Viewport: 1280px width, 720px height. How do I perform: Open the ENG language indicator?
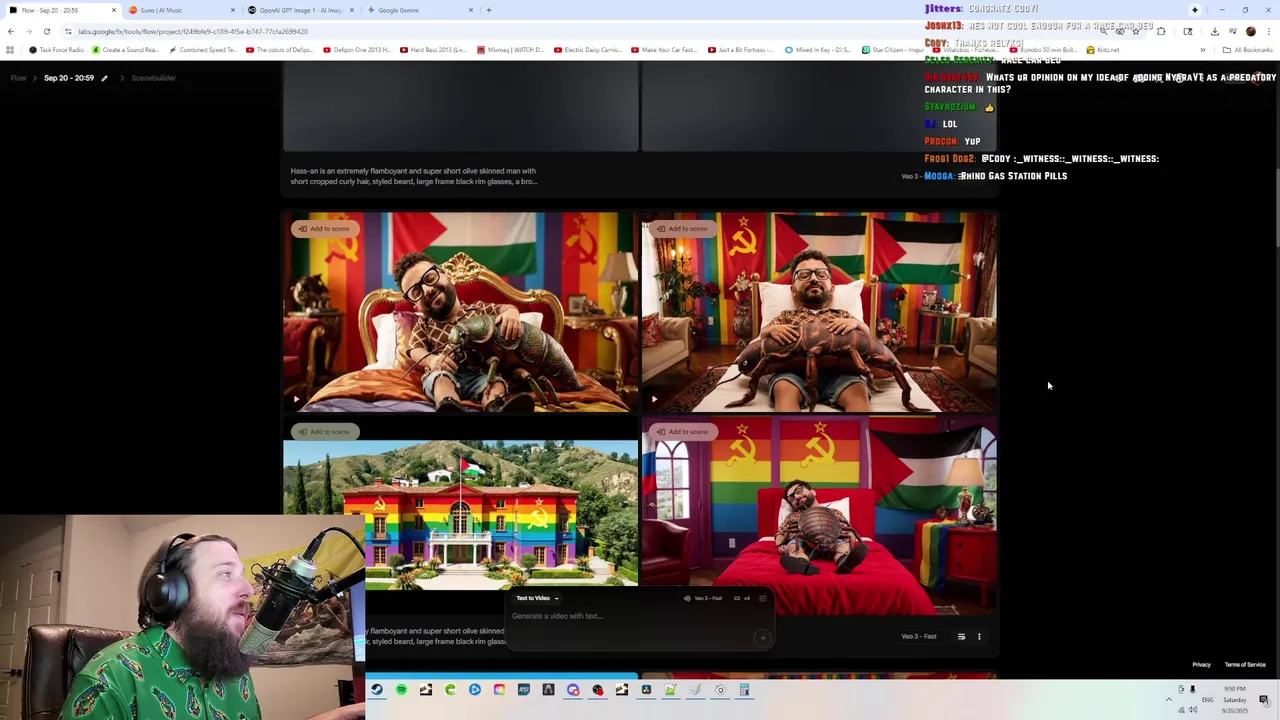pyautogui.click(x=1207, y=700)
